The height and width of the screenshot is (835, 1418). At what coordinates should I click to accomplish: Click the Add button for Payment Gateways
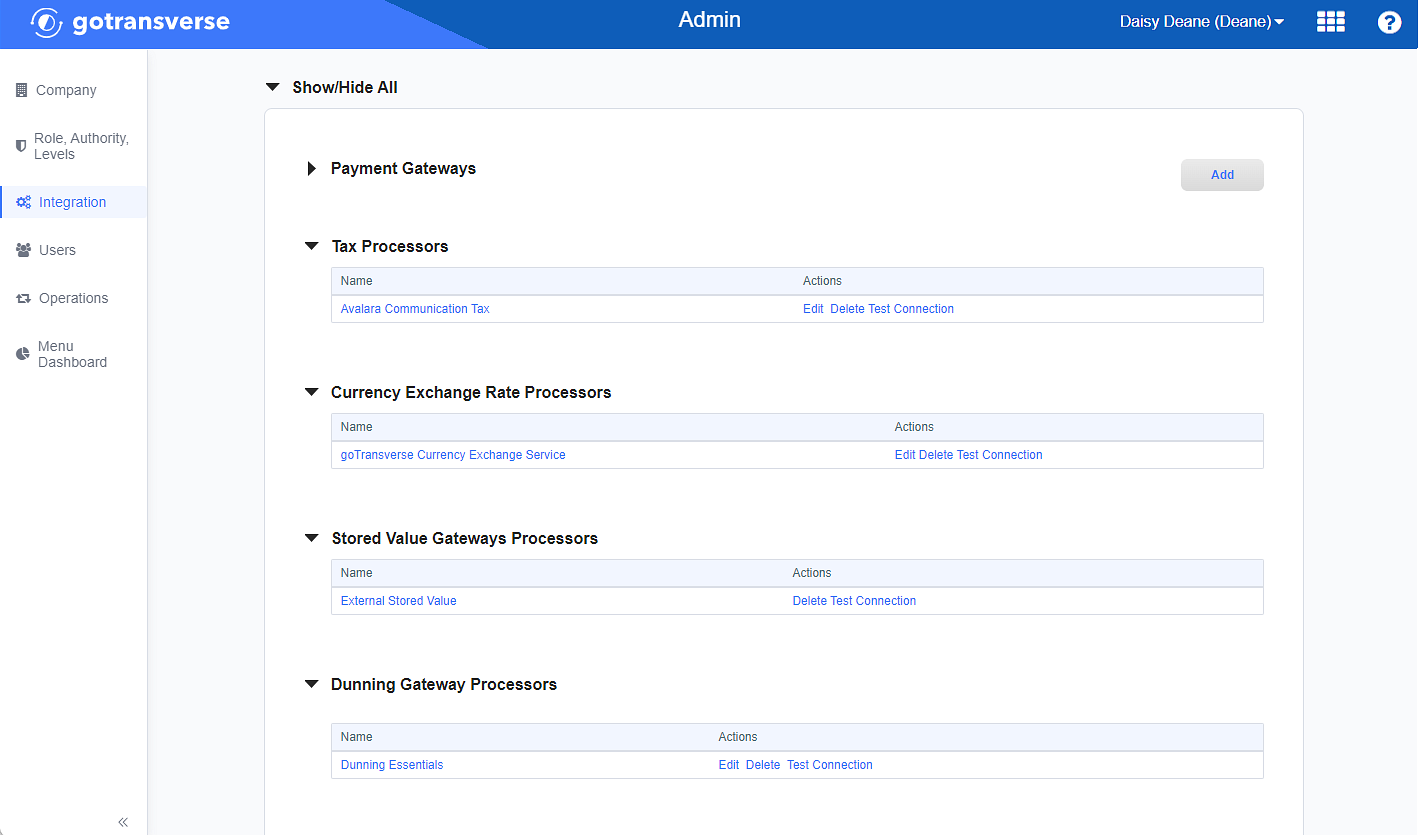pos(1222,174)
